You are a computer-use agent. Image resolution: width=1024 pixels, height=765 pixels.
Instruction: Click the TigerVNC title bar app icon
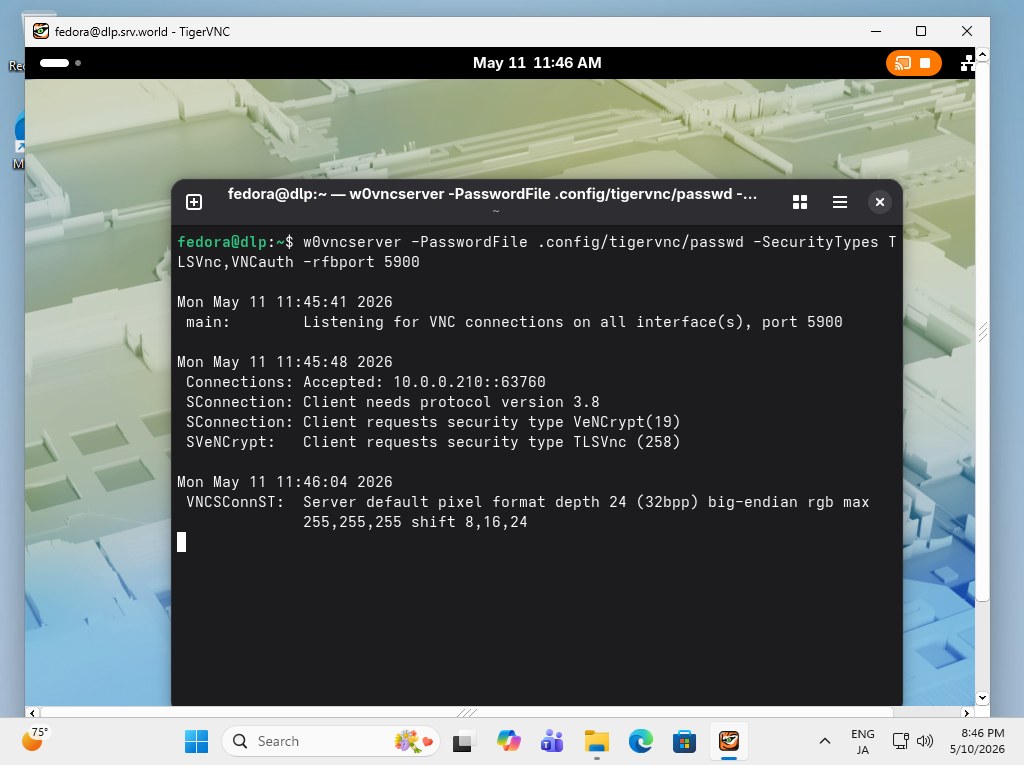(x=40, y=31)
